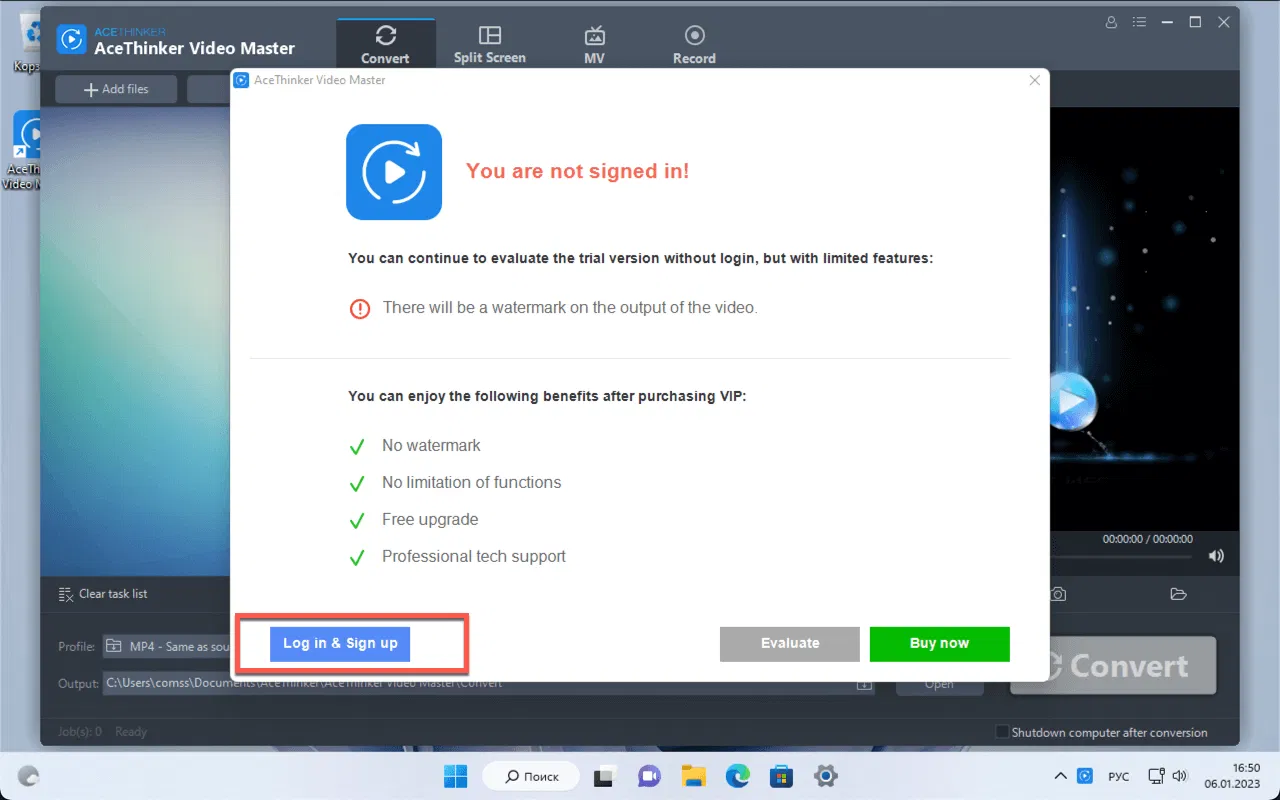Open the widgets icon on the taskbar
Viewport: 1280px width, 800px height.
(x=29, y=776)
